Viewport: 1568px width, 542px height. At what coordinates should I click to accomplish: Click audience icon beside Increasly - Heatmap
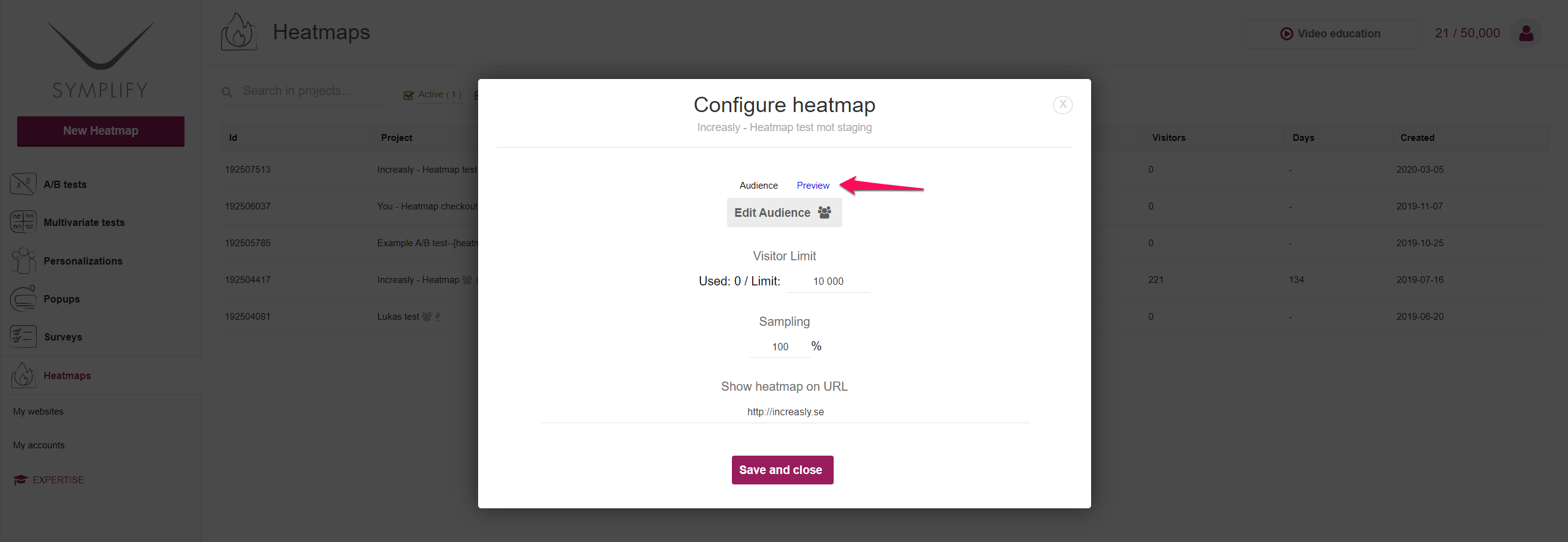click(x=467, y=280)
